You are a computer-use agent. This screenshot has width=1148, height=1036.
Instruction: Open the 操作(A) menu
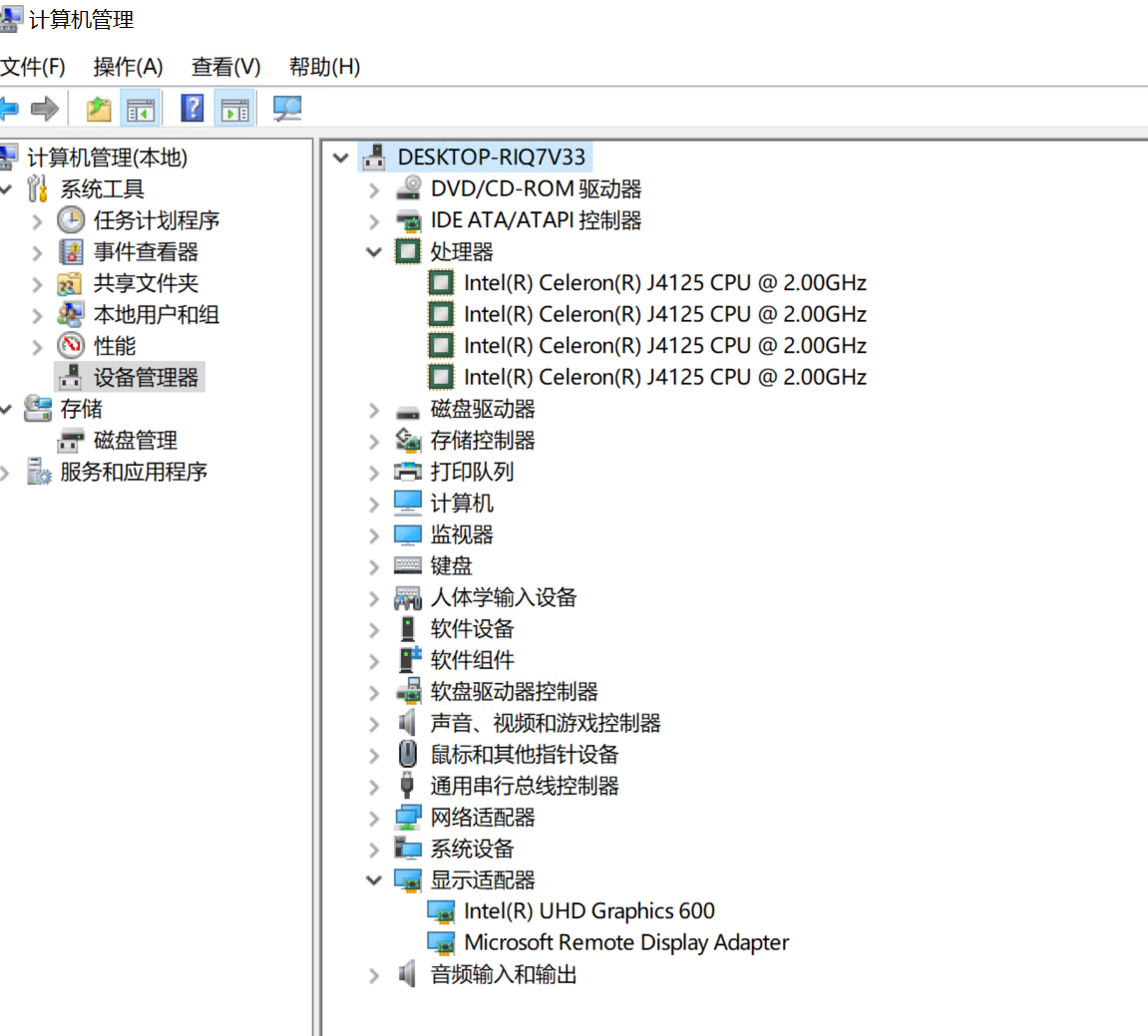pyautogui.click(x=128, y=67)
